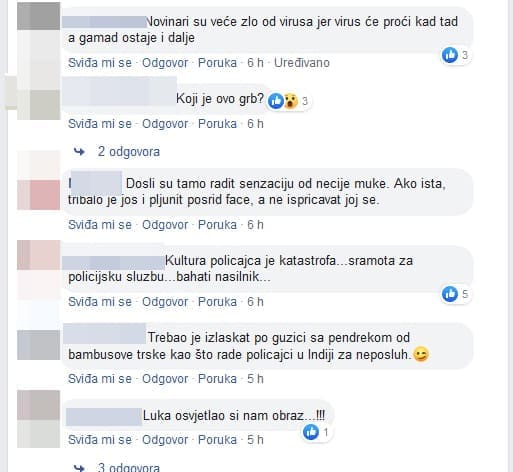Click 'Odgovor' under Kultura policajca comment

165,302
